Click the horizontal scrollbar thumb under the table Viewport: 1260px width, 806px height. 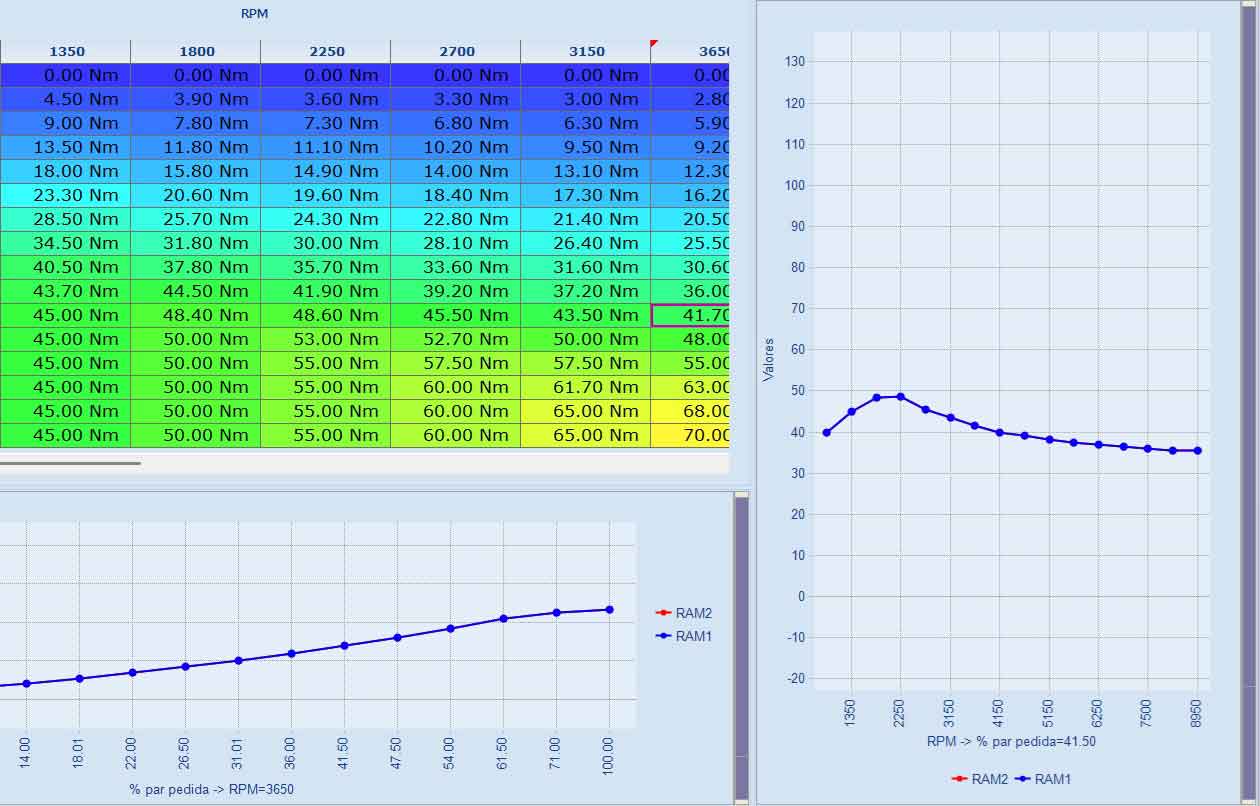[70, 463]
